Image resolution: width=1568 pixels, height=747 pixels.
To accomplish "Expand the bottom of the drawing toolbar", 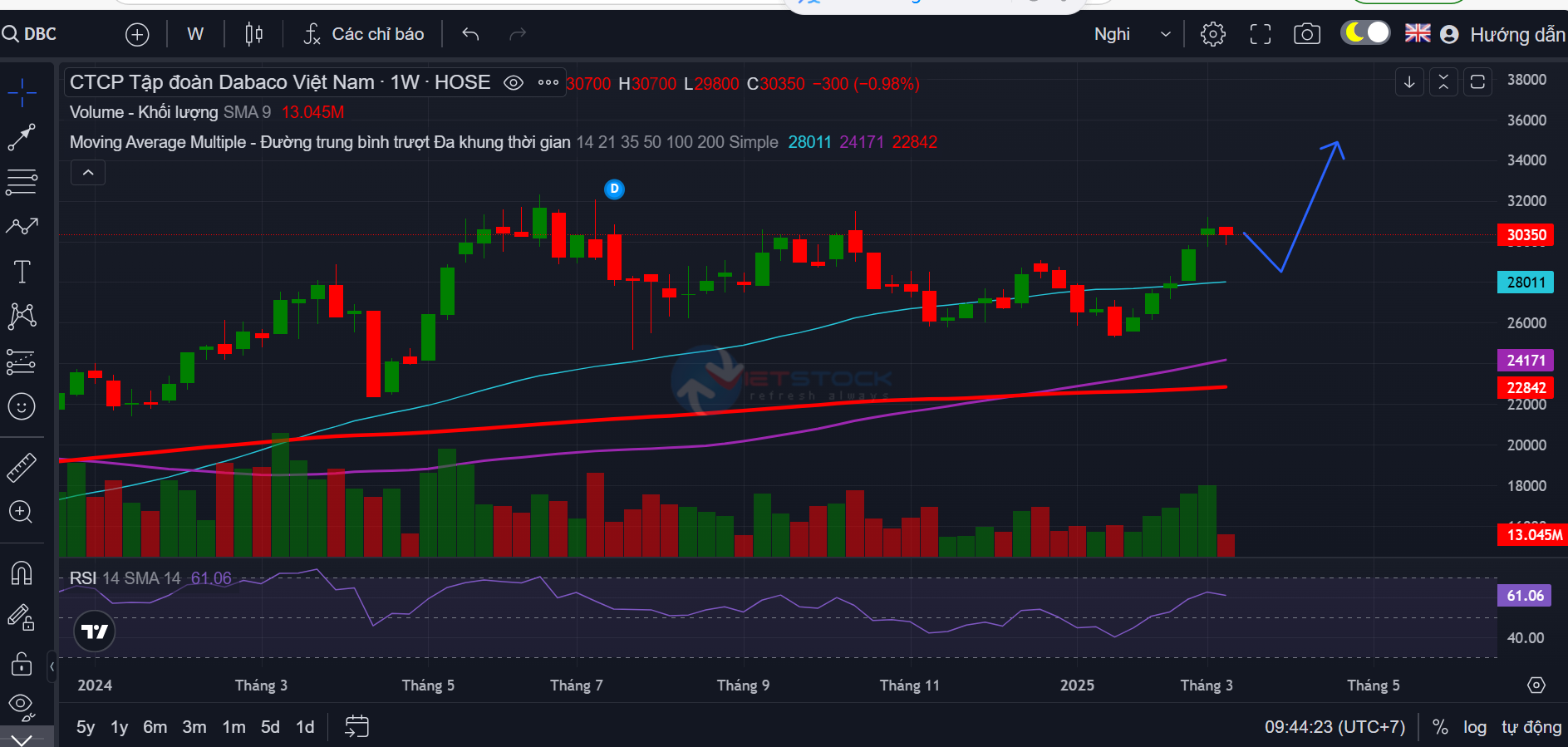I will [x=22, y=739].
